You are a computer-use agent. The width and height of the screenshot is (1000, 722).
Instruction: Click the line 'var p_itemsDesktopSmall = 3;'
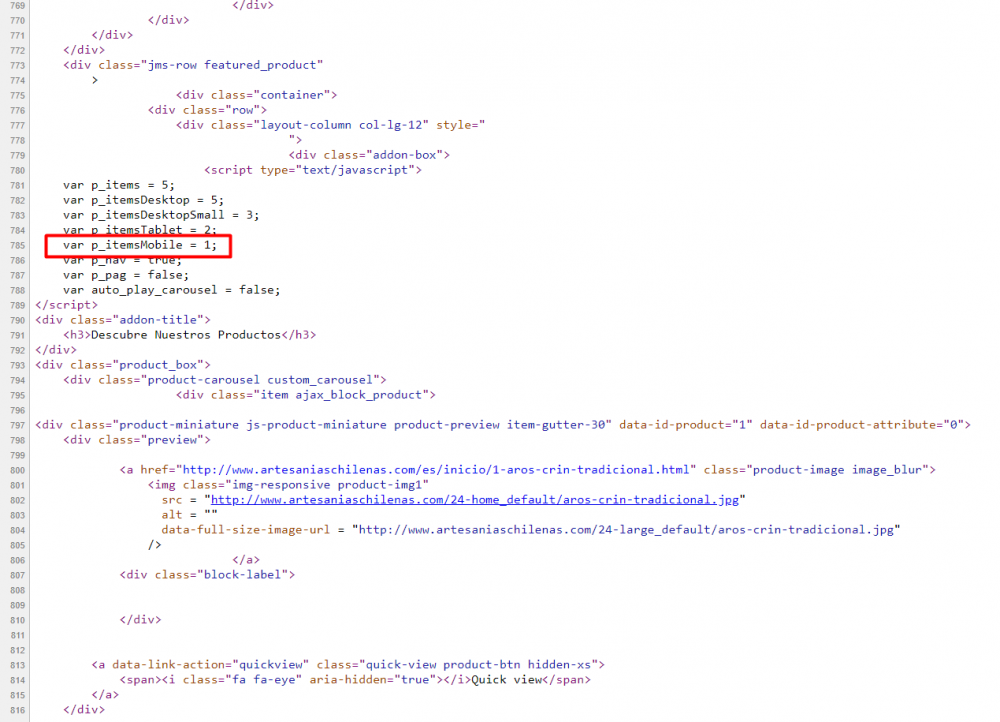(161, 215)
